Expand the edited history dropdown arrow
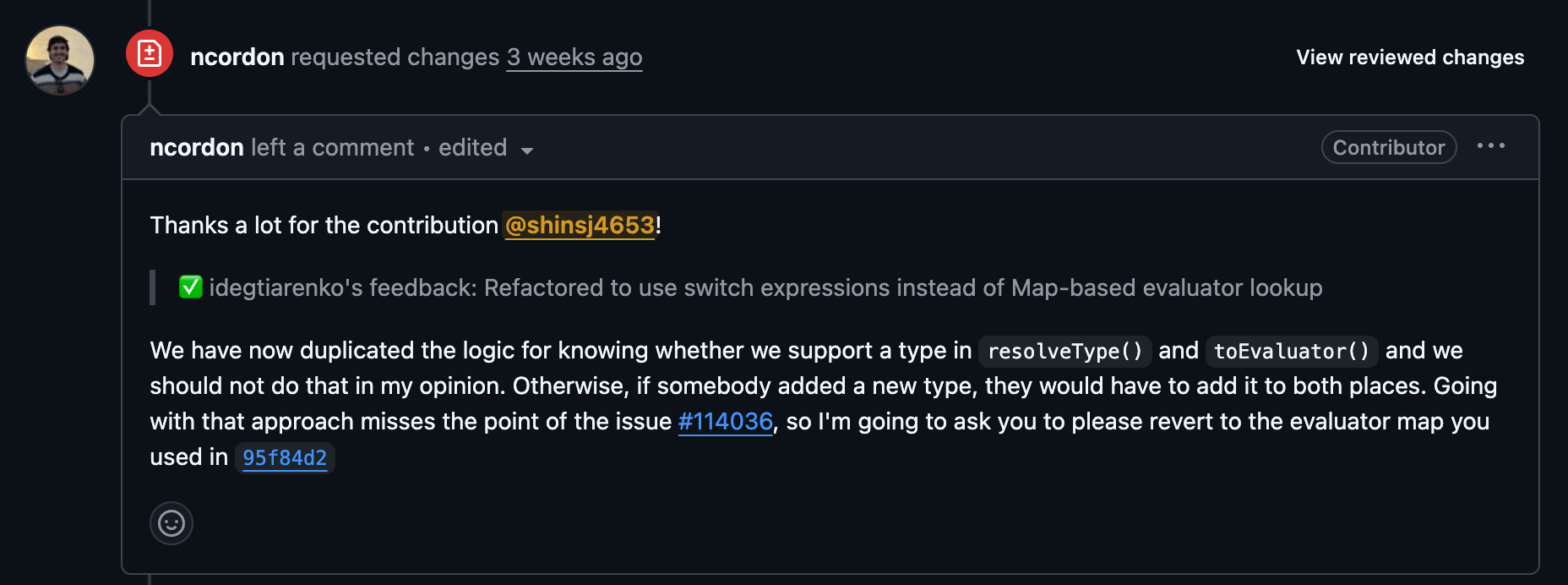The image size is (1568, 585). tap(527, 150)
